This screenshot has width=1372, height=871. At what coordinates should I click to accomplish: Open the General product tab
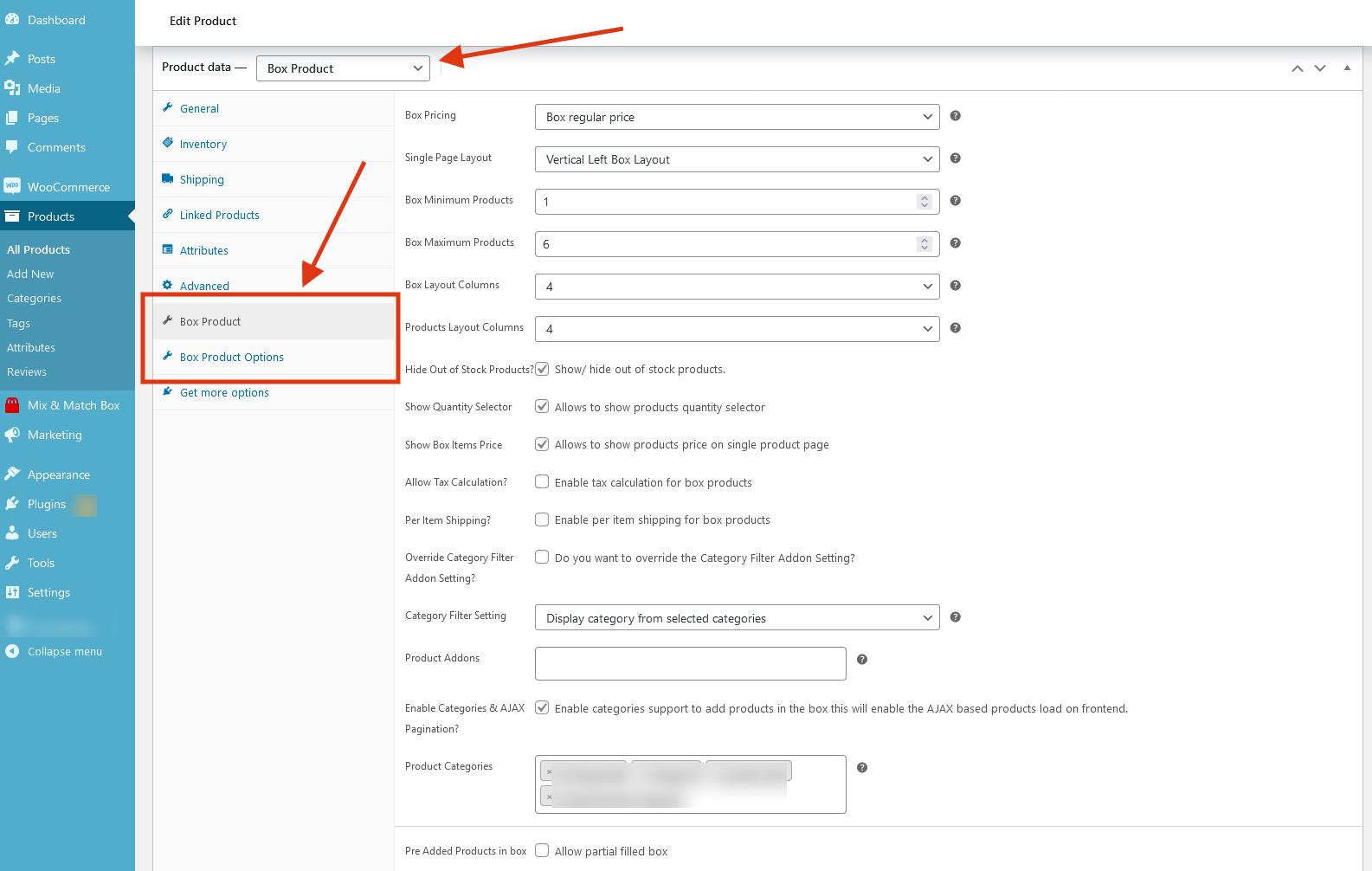(x=274, y=108)
